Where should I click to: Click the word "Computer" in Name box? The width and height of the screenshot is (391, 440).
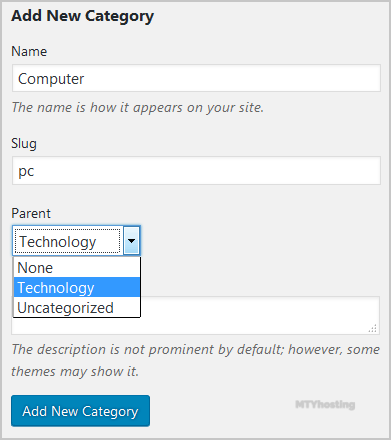click(x=51, y=79)
